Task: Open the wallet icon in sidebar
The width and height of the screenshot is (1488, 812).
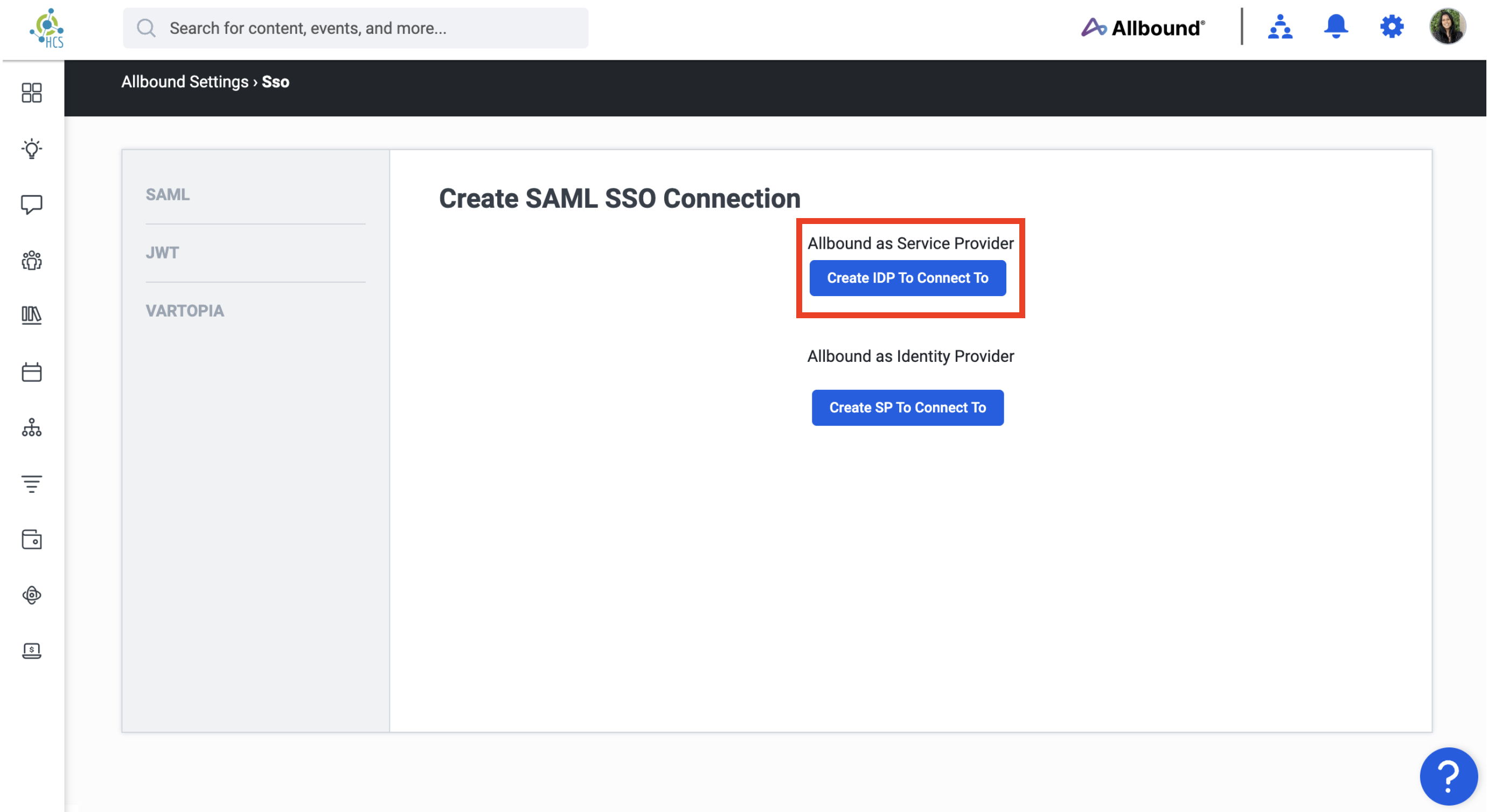Action: 32,540
